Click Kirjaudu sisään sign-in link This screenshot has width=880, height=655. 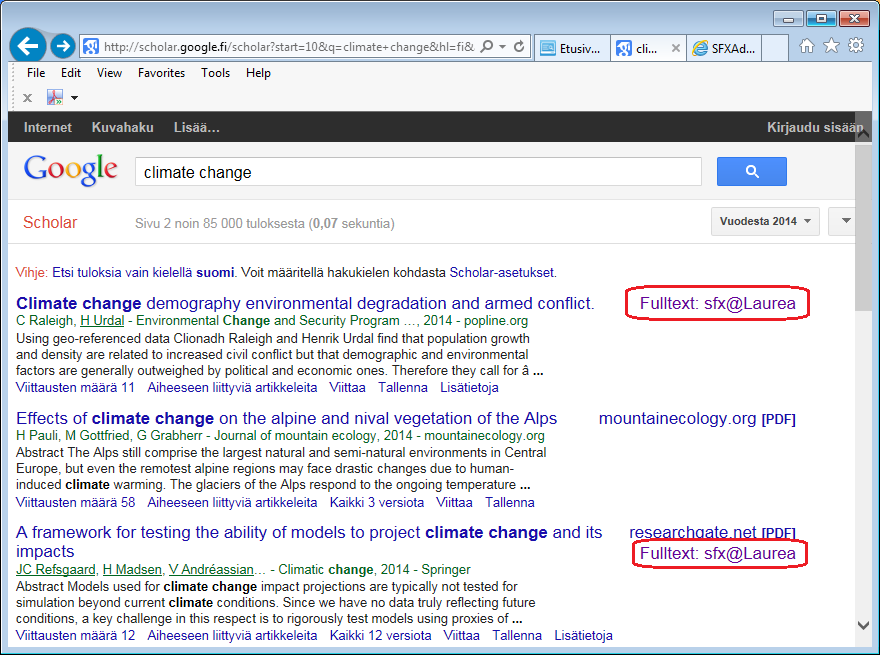click(x=814, y=127)
